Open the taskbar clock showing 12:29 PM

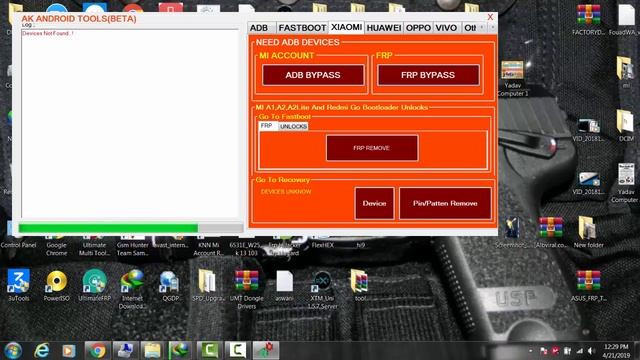[616, 351]
